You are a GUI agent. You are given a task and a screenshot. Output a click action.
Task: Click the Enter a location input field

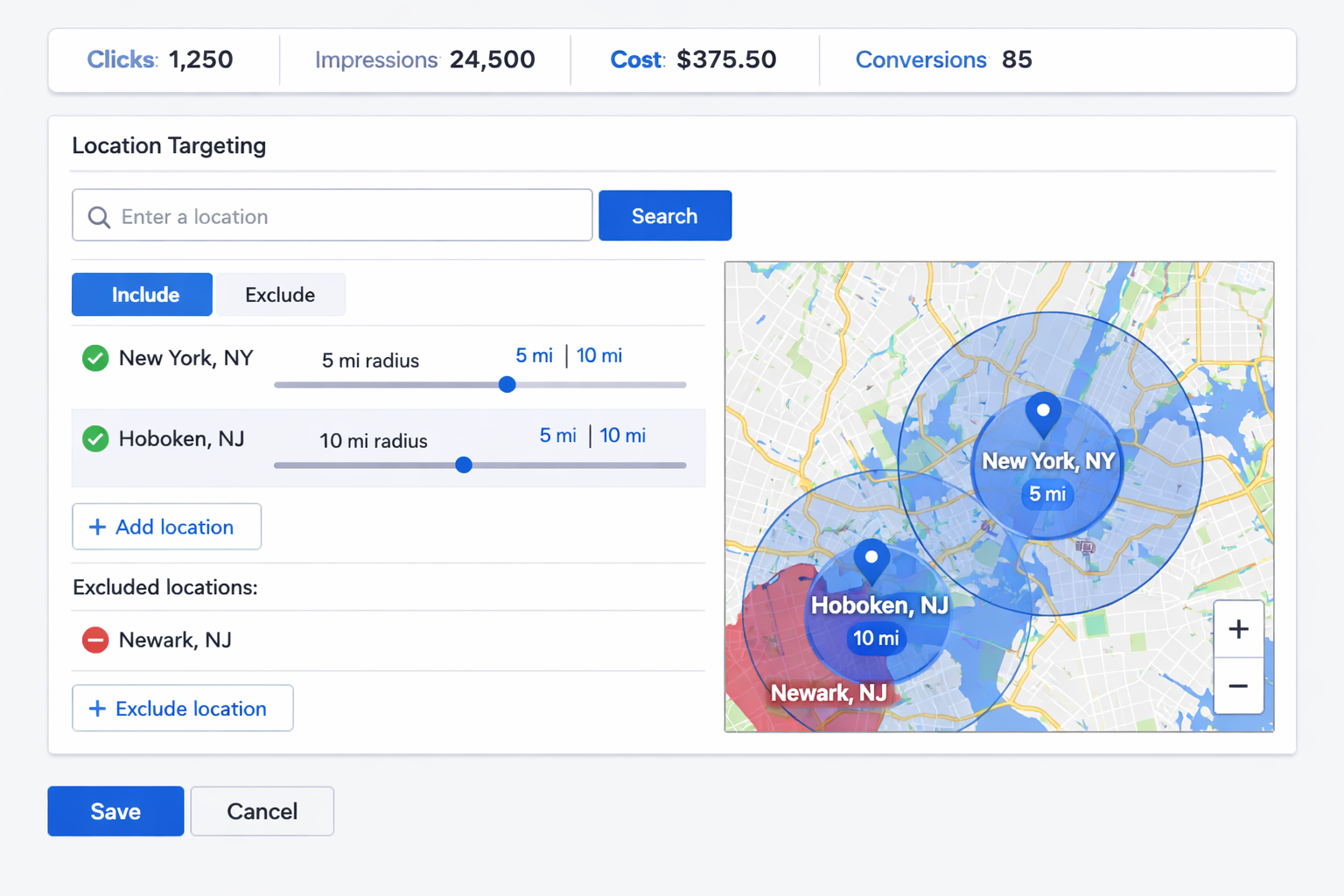coord(332,215)
